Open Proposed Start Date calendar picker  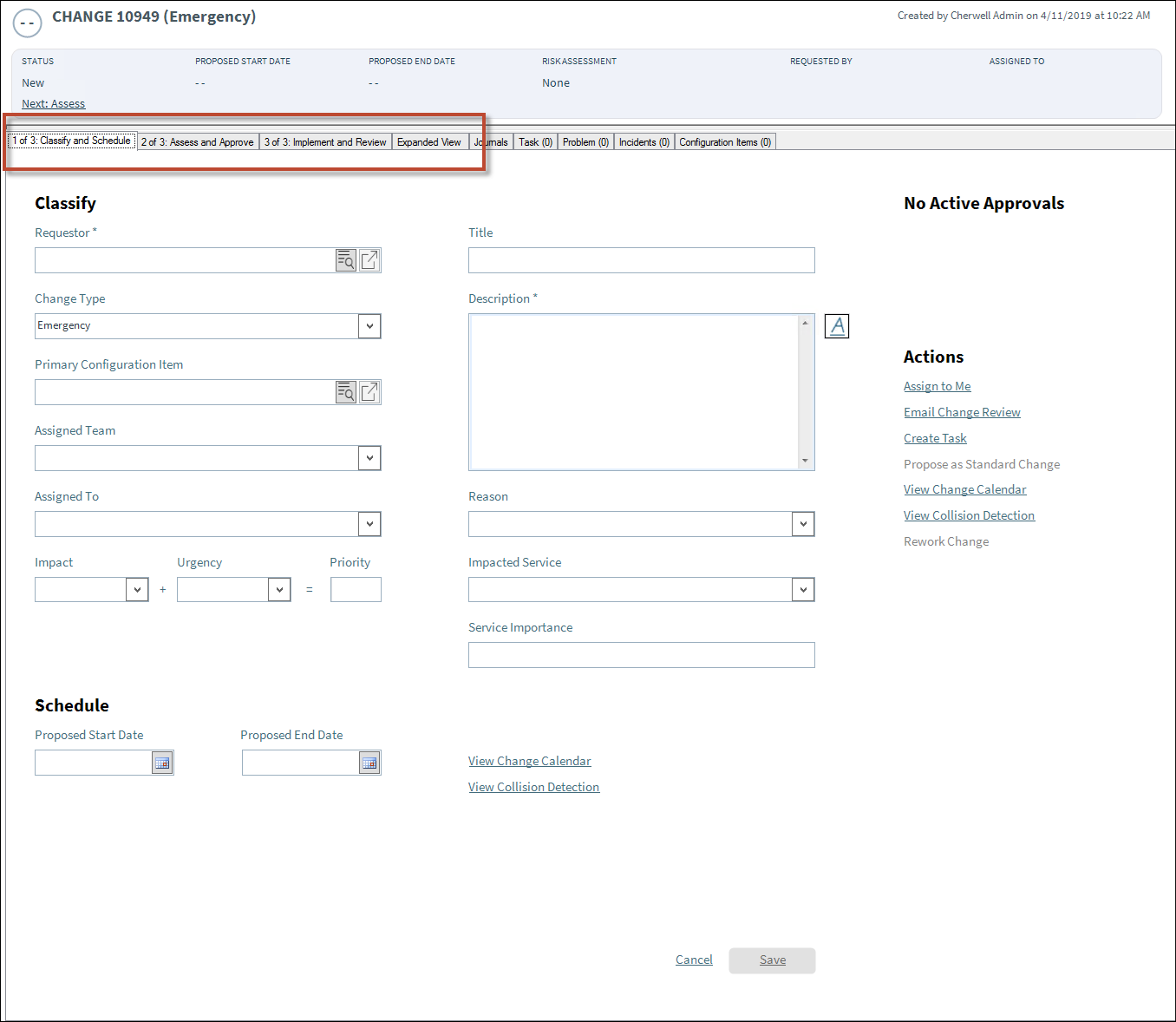point(162,763)
